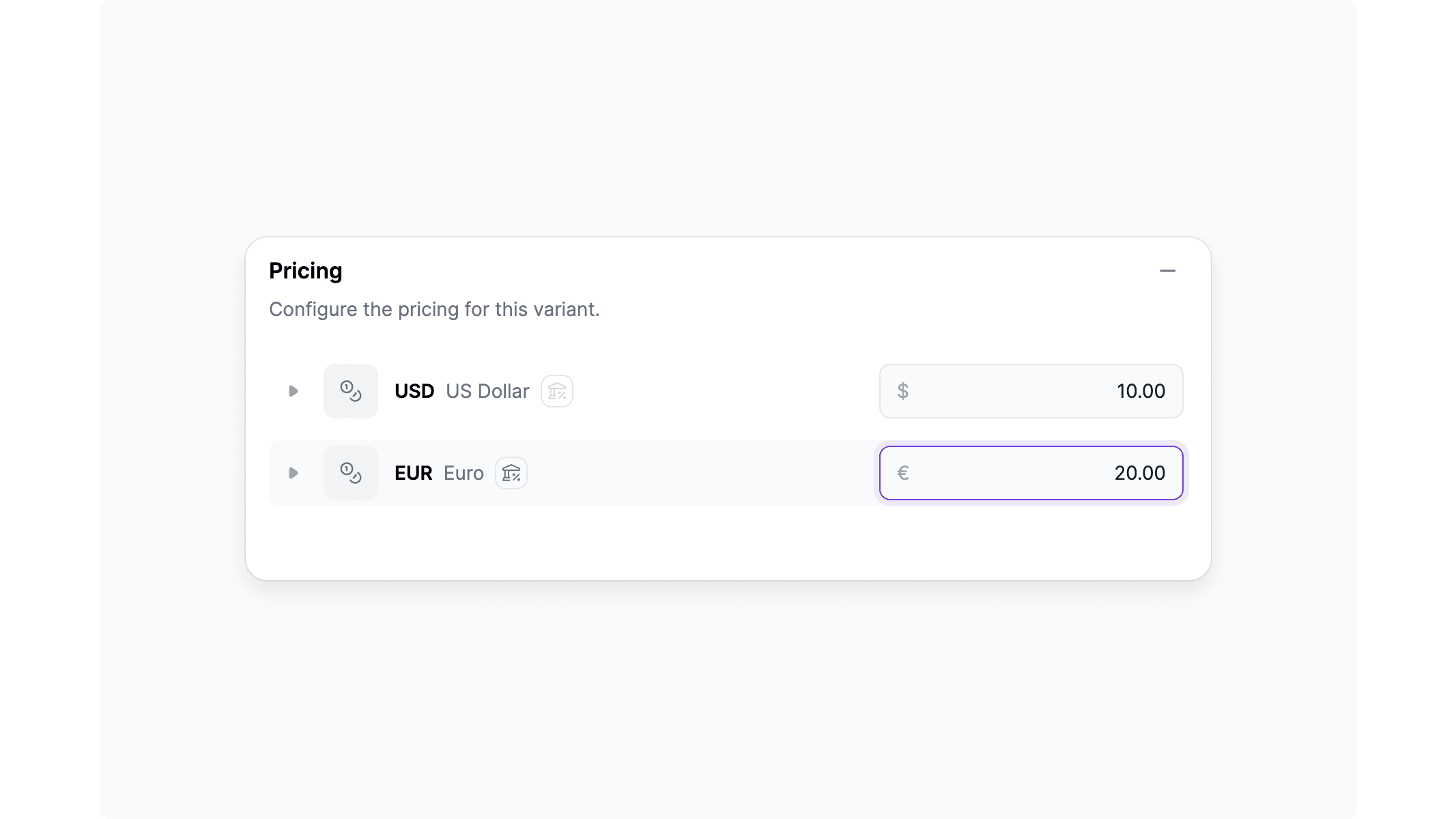Screen dimensions: 1456x819
Task: Click the USD label in the pricing list
Action: 414,390
